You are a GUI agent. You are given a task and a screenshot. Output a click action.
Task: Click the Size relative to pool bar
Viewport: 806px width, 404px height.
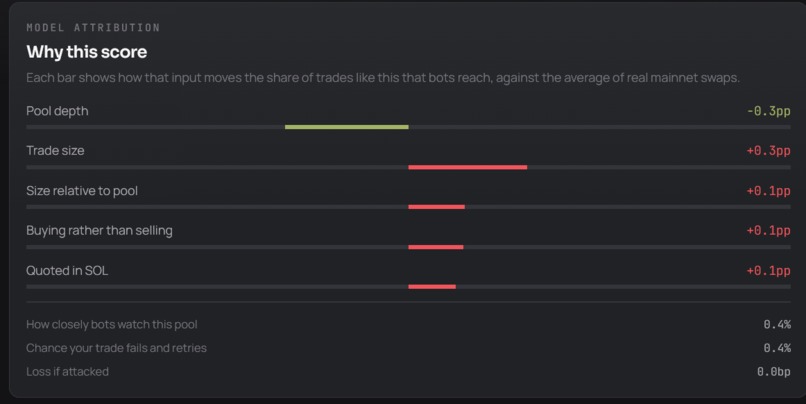click(436, 207)
